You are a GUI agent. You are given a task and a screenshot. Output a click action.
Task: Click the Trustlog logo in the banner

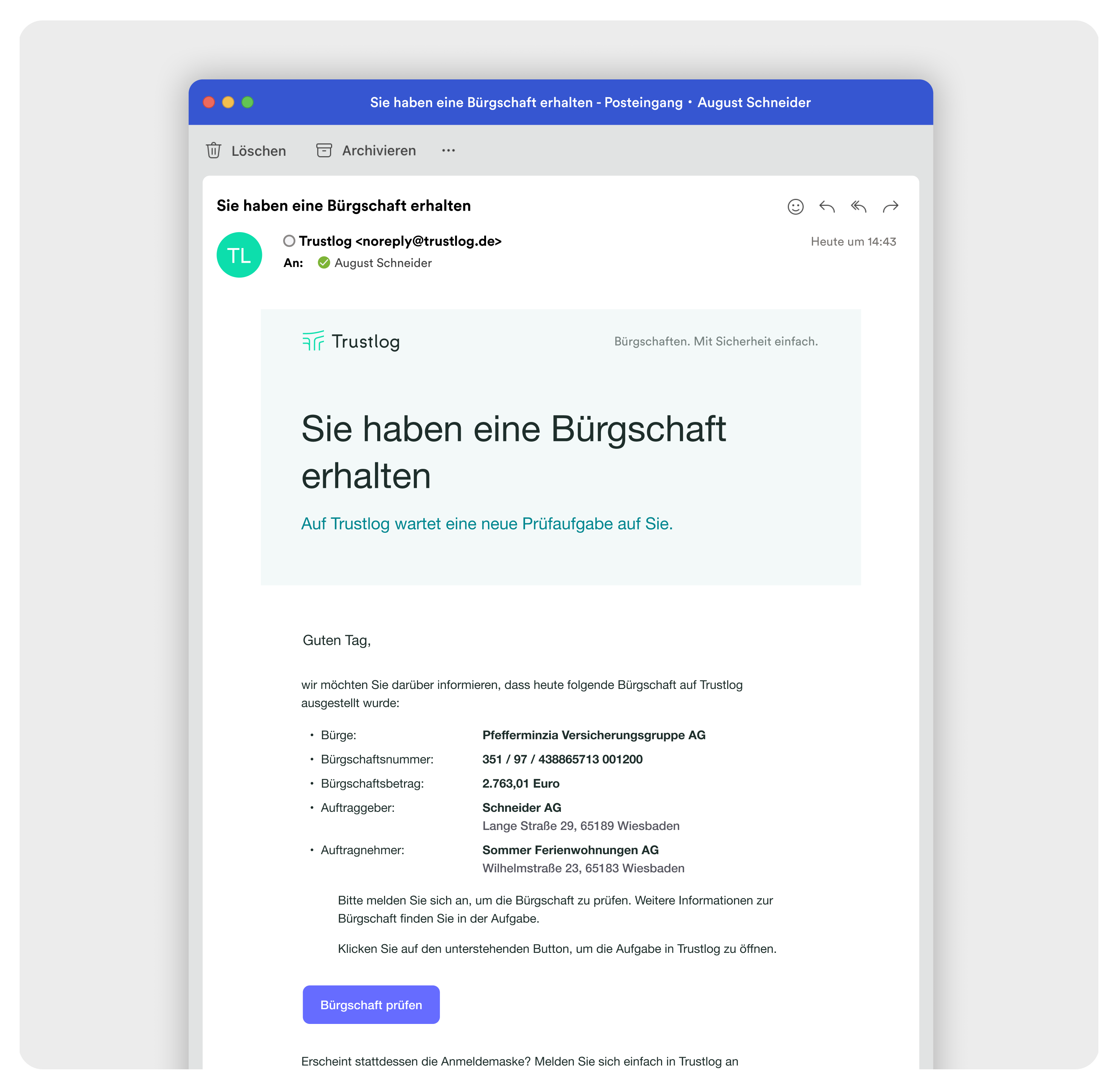coord(351,341)
